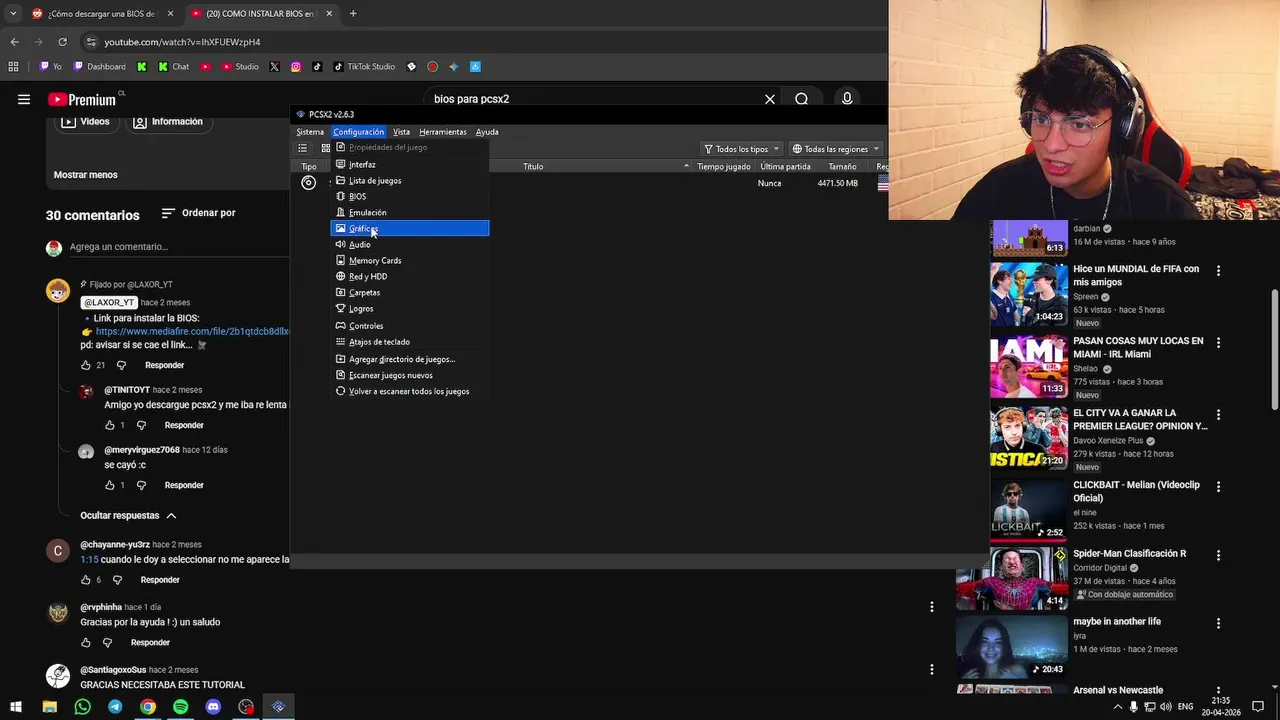Like the pinned @LAXOR_YT comment

(x=86, y=365)
